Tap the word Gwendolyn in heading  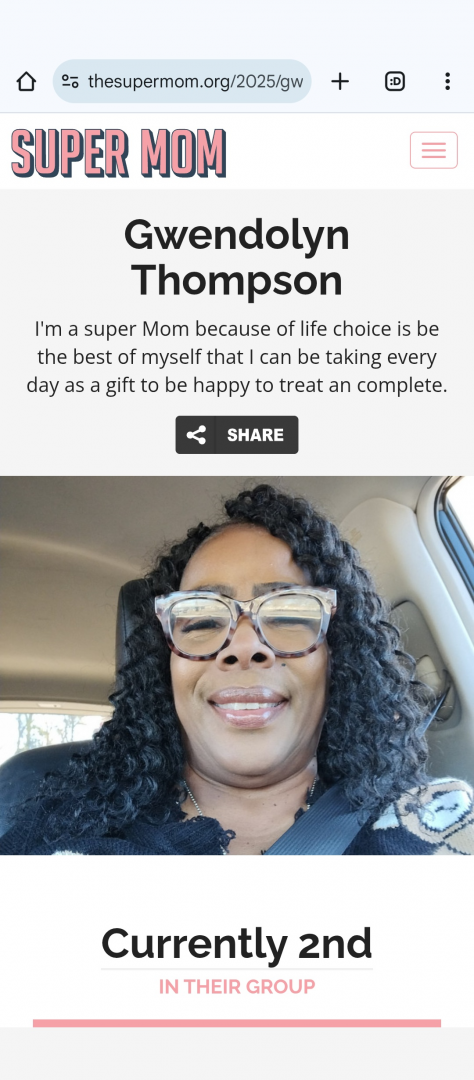click(237, 235)
